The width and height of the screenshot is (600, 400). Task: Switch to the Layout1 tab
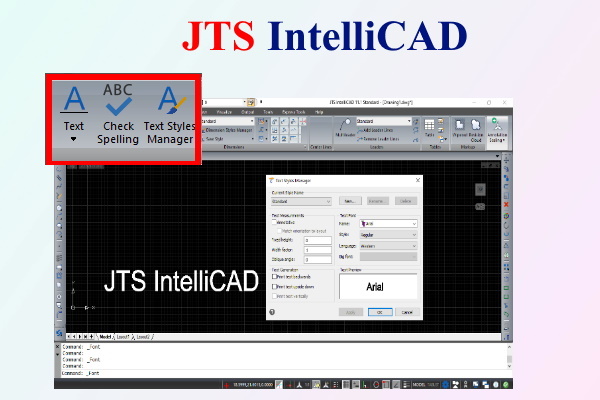(x=122, y=337)
